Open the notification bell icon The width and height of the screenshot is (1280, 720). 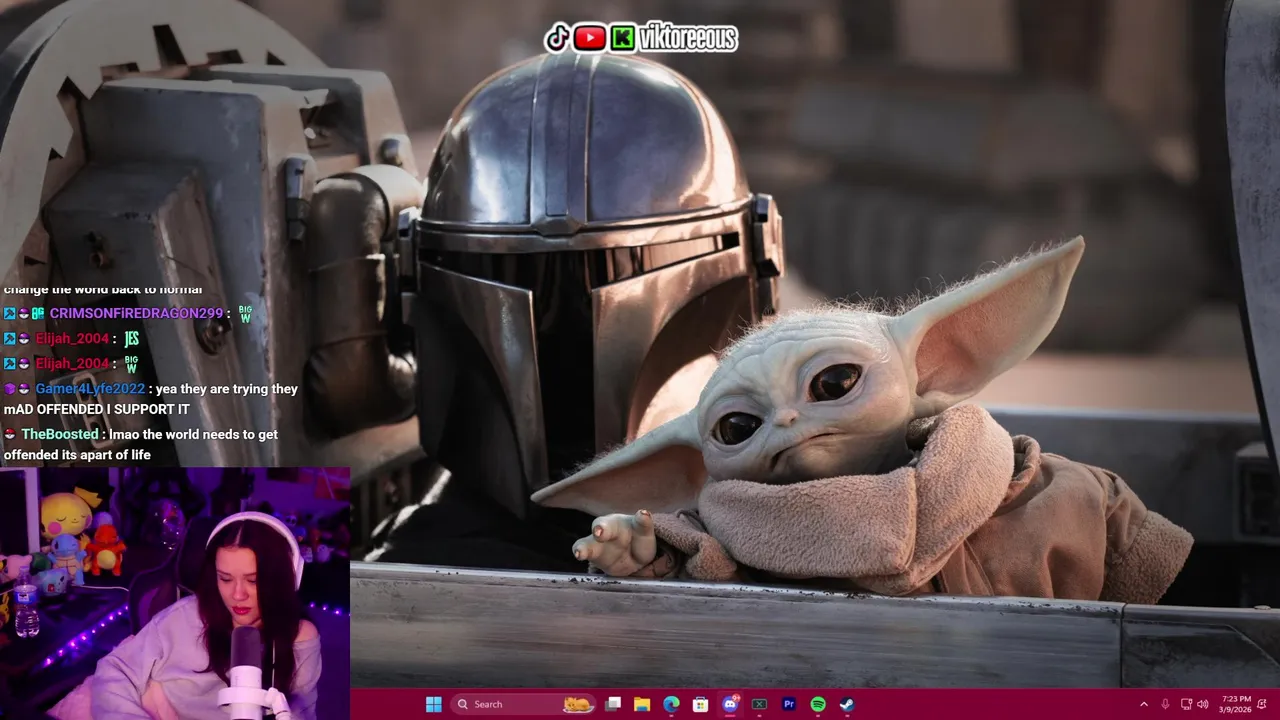(1263, 704)
